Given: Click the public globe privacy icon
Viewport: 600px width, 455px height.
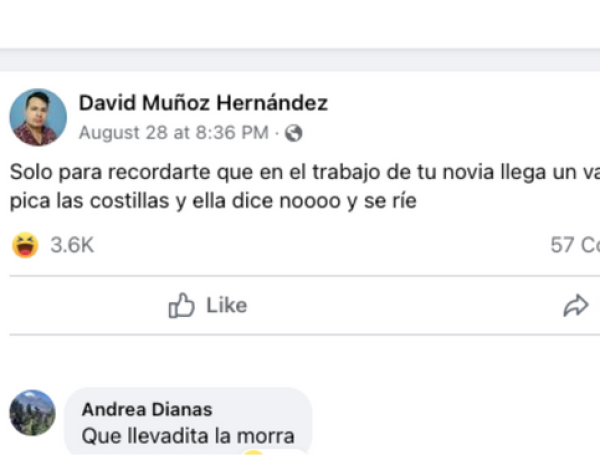Looking at the screenshot, I should pyautogui.click(x=293, y=133).
